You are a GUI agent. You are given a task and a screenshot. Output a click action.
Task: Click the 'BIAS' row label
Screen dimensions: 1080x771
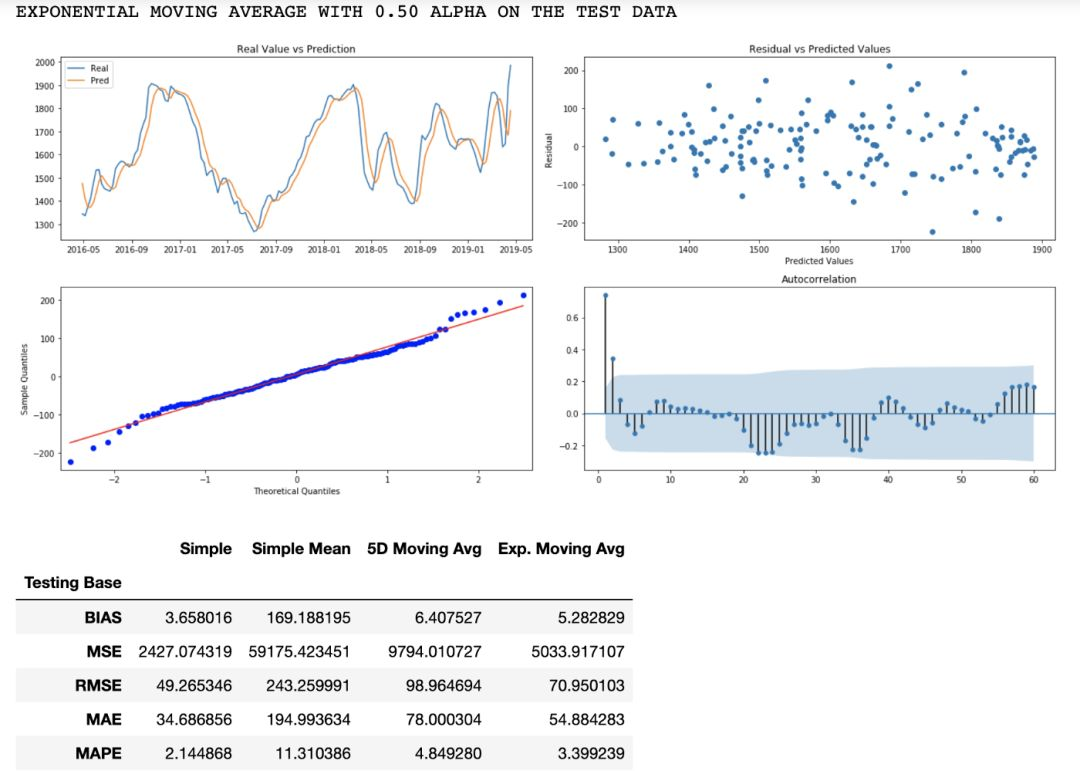coord(103,617)
